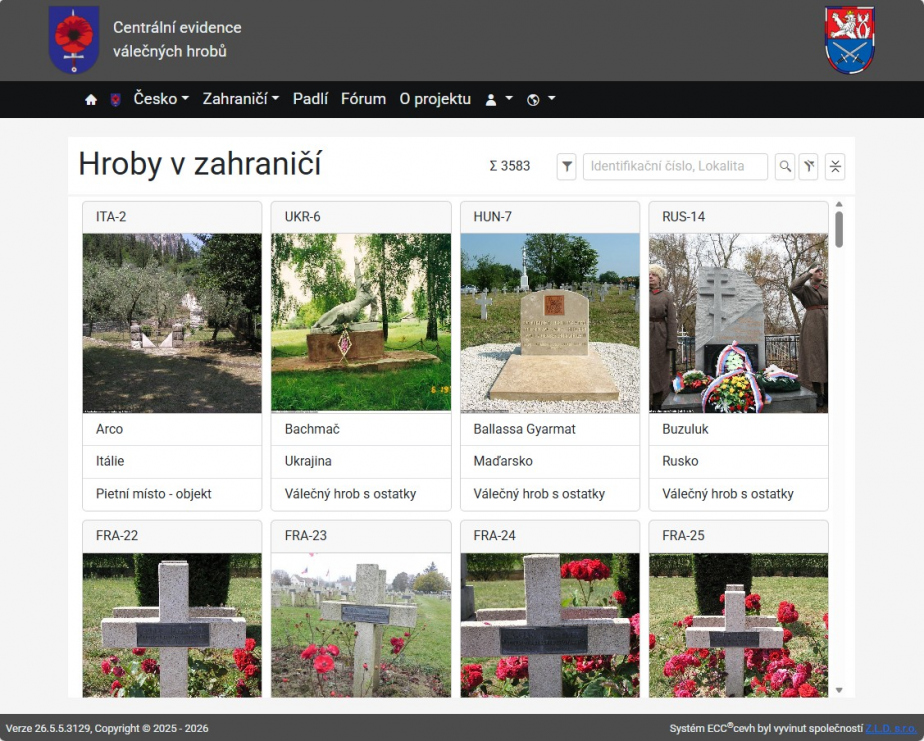Click the scrollbar up arrow
Image resolution: width=924 pixels, height=741 pixels.
(x=839, y=204)
